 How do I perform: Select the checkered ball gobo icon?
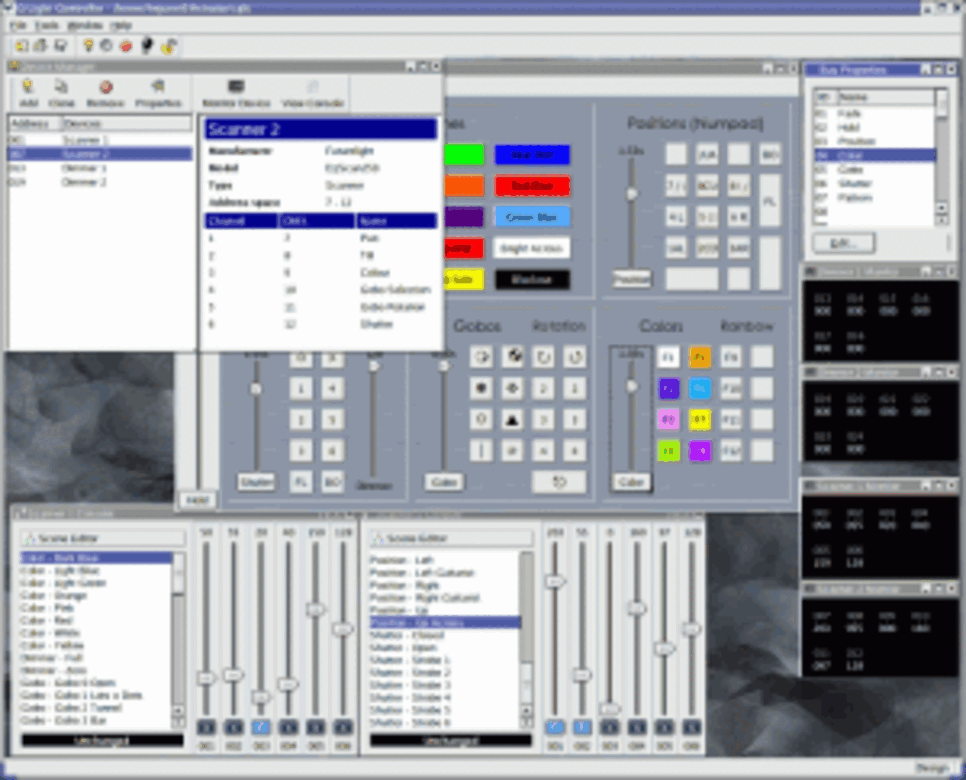coord(513,357)
